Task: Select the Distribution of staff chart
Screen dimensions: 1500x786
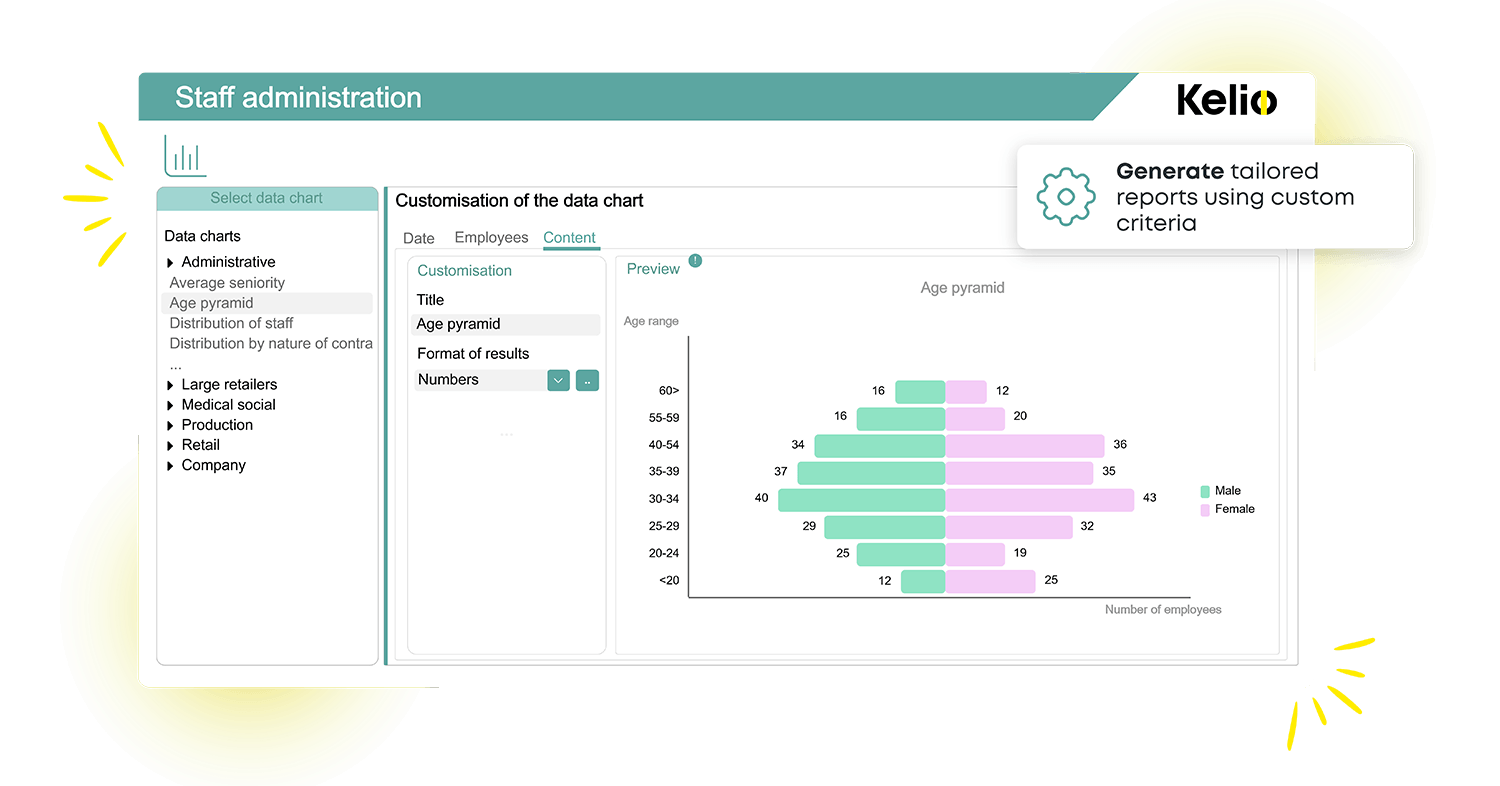Action: [x=231, y=323]
